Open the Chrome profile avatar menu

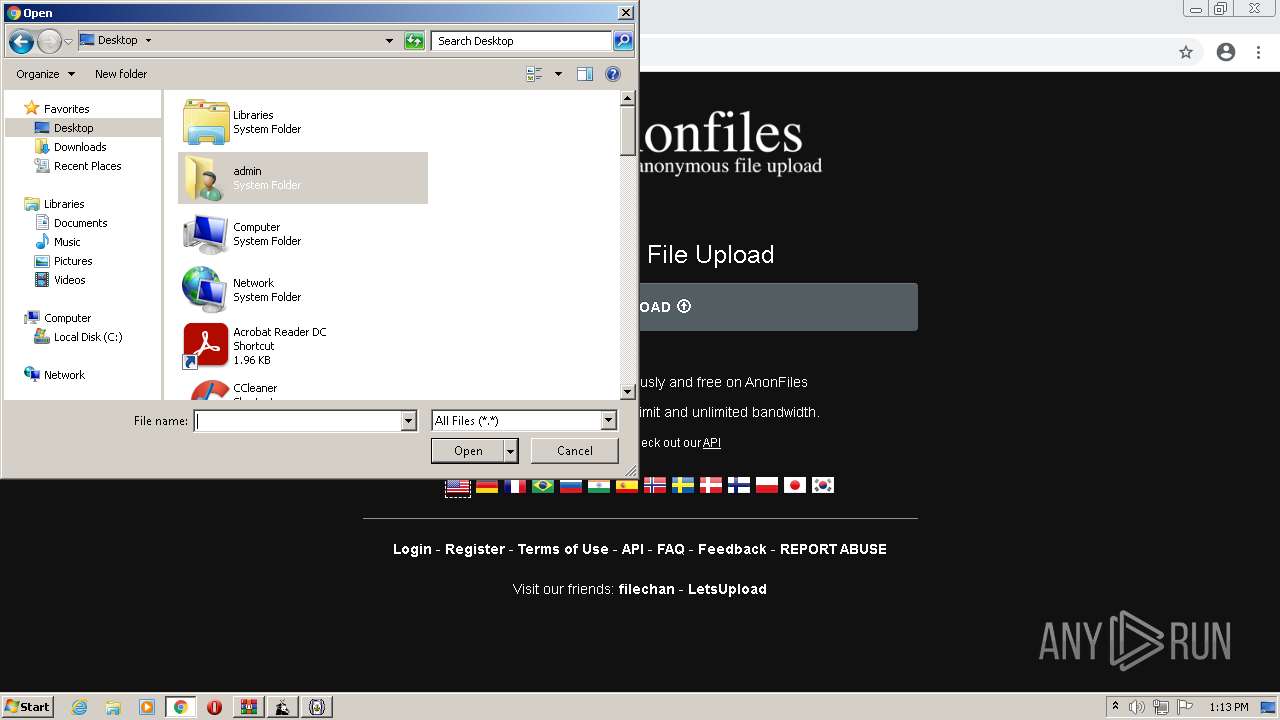click(x=1226, y=52)
